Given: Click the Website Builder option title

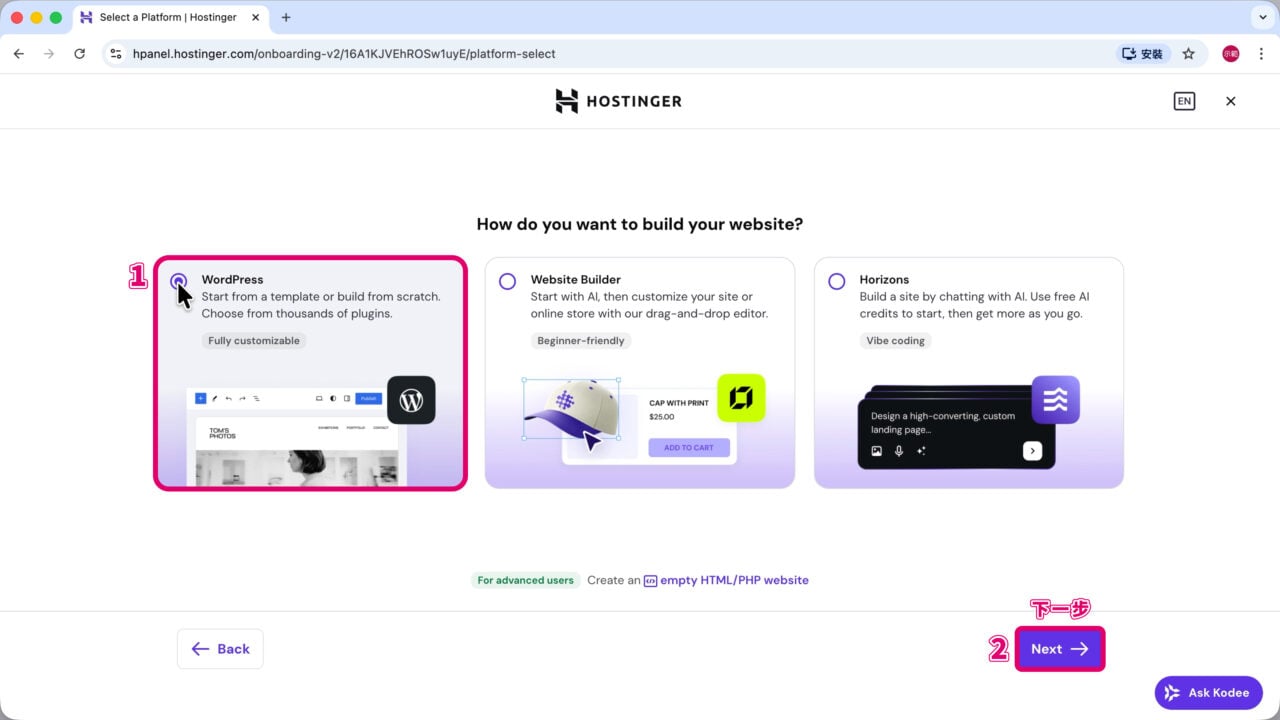Looking at the screenshot, I should pos(576,280).
